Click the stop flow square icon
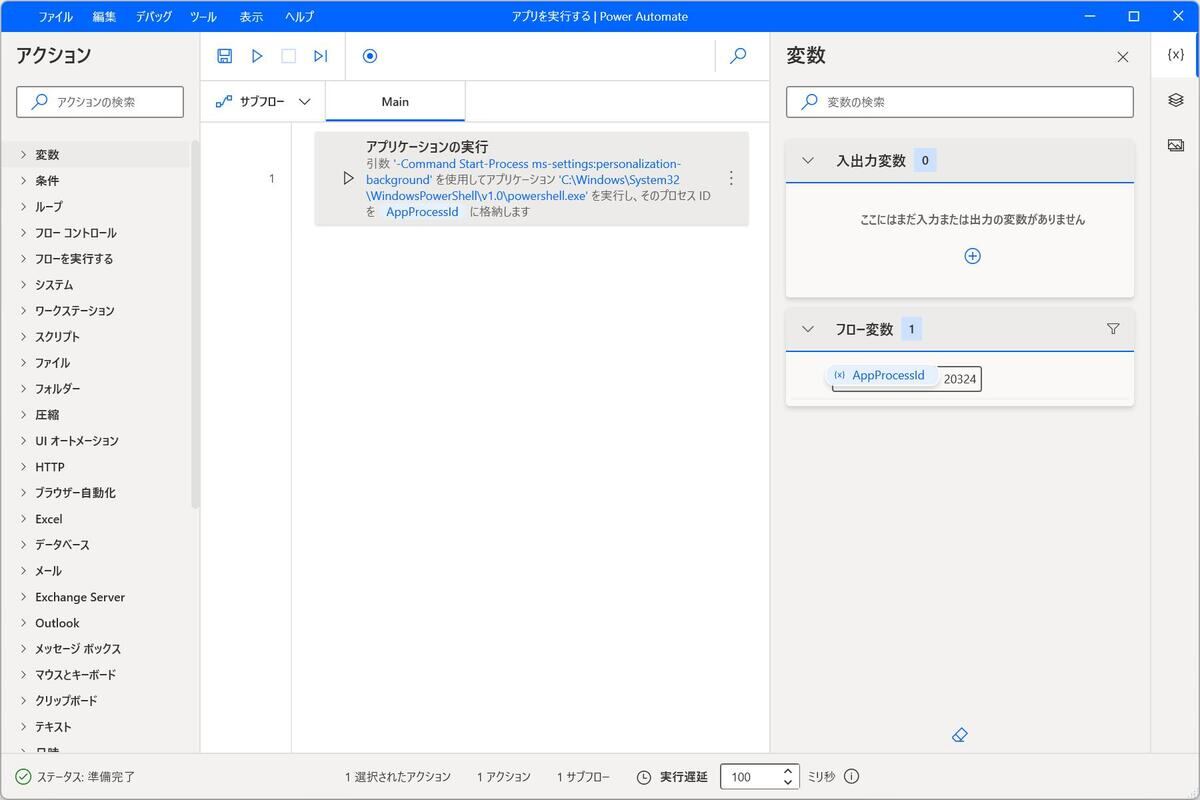 click(x=289, y=56)
